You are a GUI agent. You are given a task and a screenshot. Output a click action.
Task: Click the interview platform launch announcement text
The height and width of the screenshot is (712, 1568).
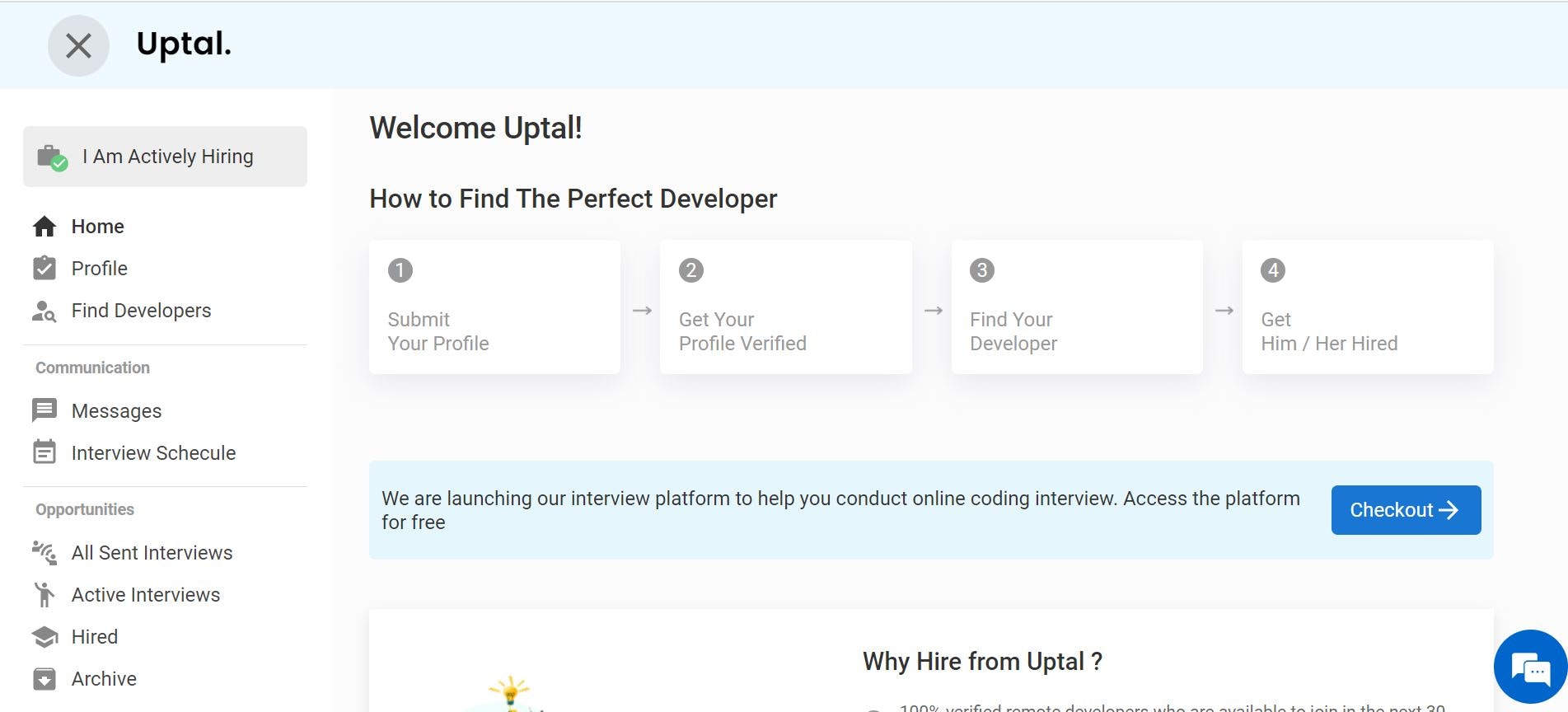841,510
